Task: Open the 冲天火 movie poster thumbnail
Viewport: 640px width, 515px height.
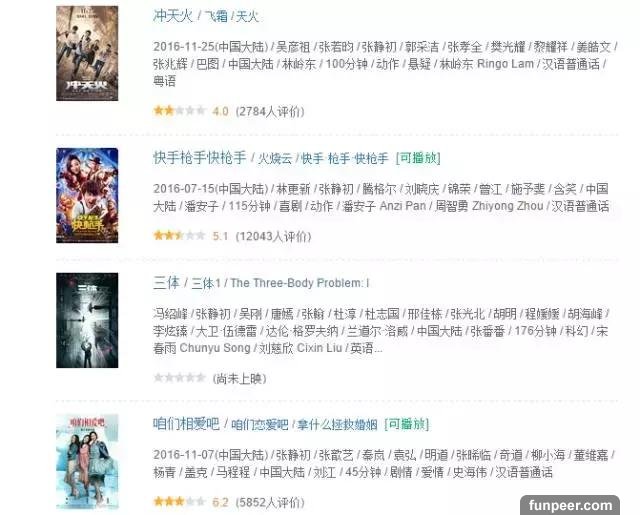Action: [x=87, y=53]
